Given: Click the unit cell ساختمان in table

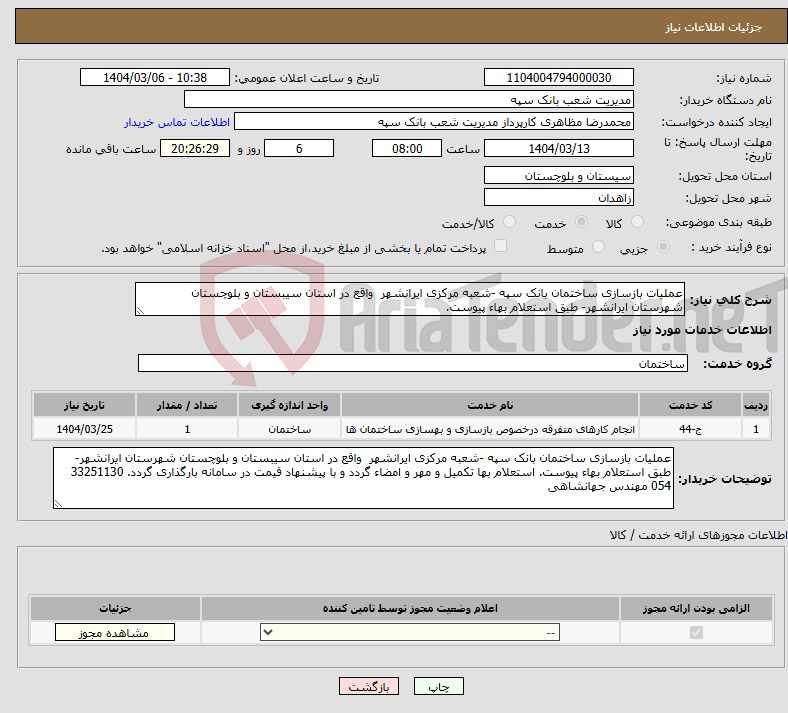Looking at the screenshot, I should (x=289, y=429).
